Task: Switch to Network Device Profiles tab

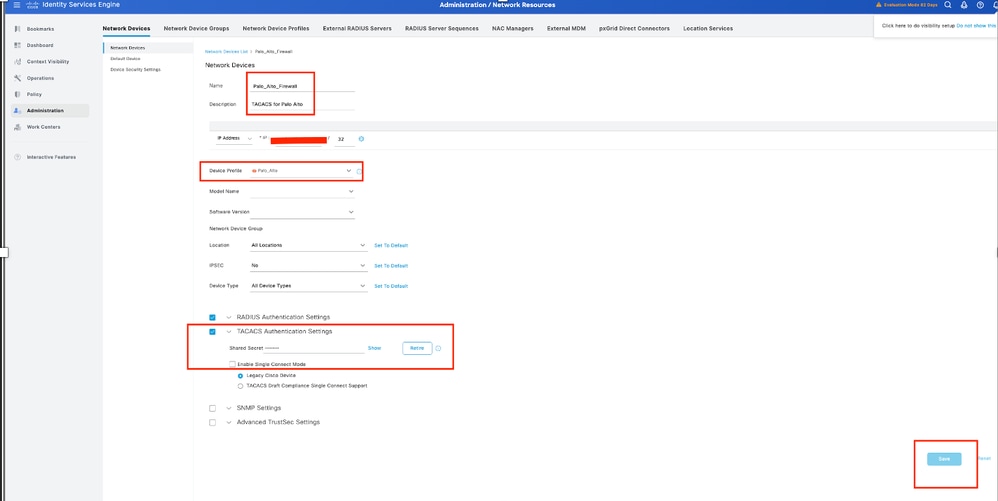Action: [276, 29]
